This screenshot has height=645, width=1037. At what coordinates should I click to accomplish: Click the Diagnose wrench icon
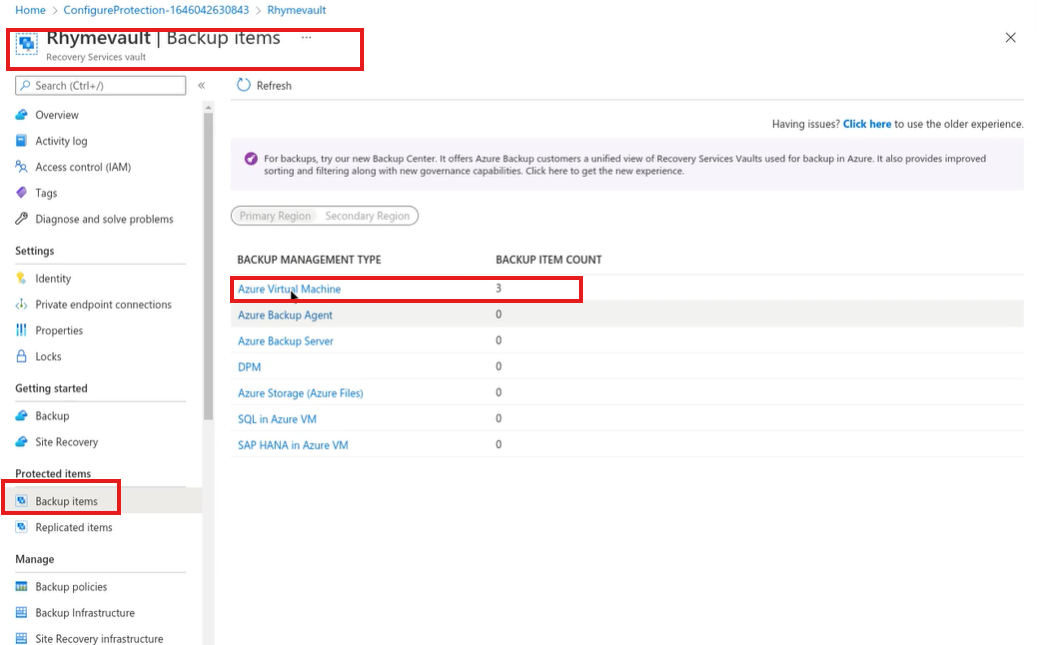(x=22, y=218)
